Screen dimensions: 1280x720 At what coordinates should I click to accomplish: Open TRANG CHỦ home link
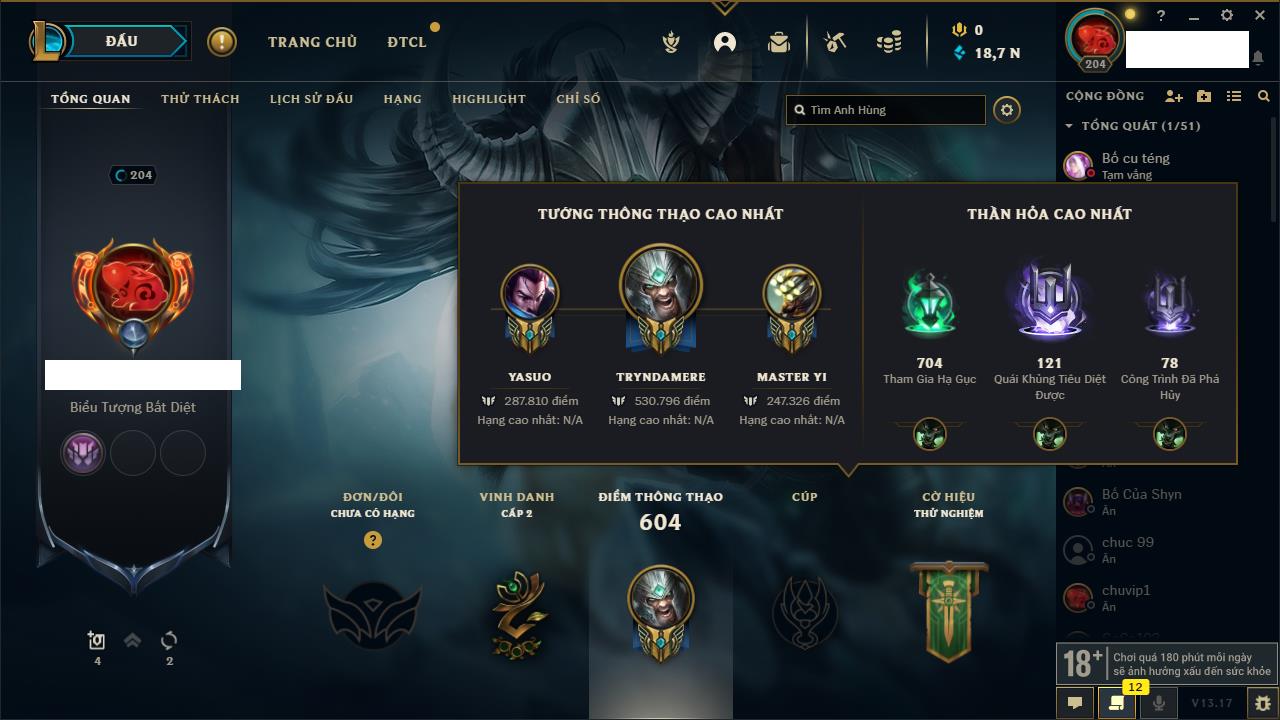tap(312, 42)
